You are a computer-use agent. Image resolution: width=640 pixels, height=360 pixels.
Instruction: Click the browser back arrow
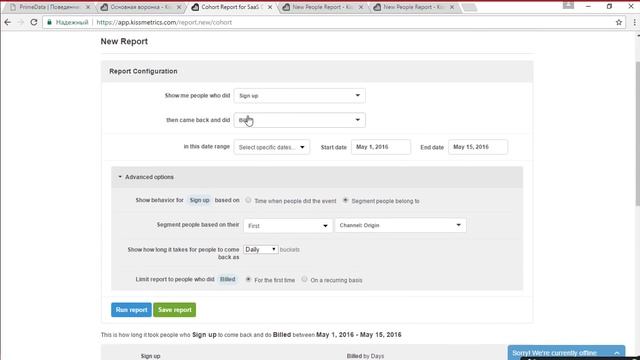pyautogui.click(x=8, y=22)
